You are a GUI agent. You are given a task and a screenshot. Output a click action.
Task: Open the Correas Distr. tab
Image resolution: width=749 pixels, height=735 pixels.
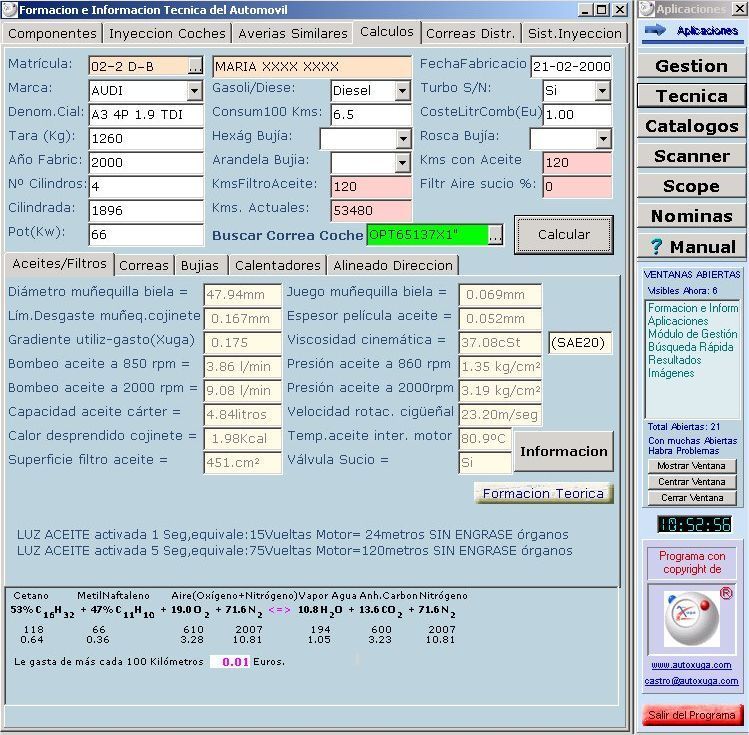(471, 33)
